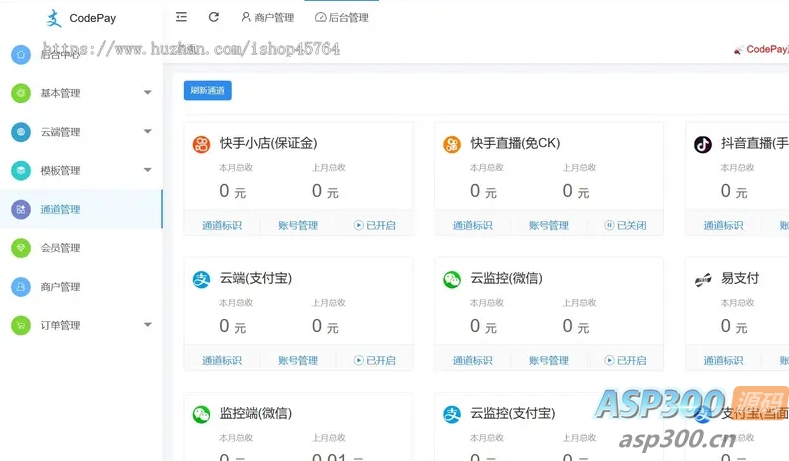Toggle 已开启 status on 快手小店(保证金)
789x461 pixels.
coord(374,225)
